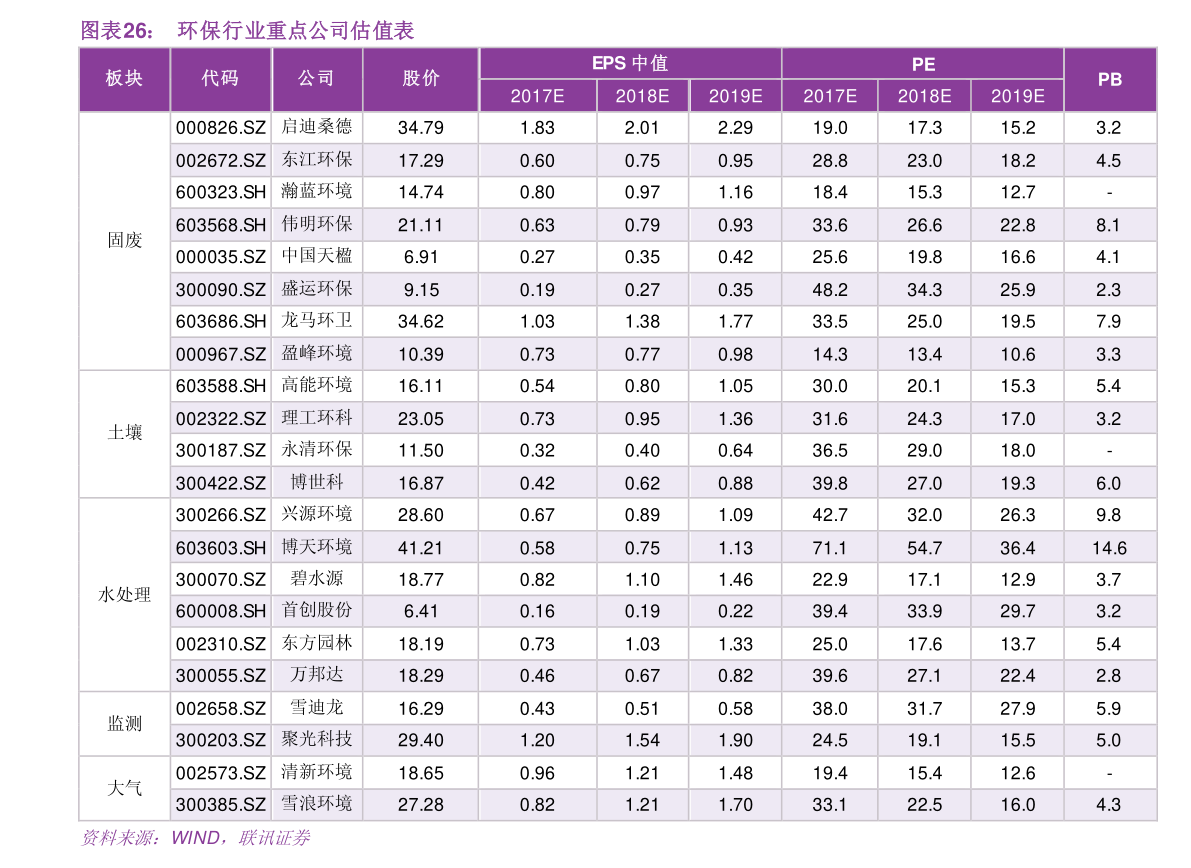Click company name 雪迪龙
The height and width of the screenshot is (868, 1191).
point(317,708)
